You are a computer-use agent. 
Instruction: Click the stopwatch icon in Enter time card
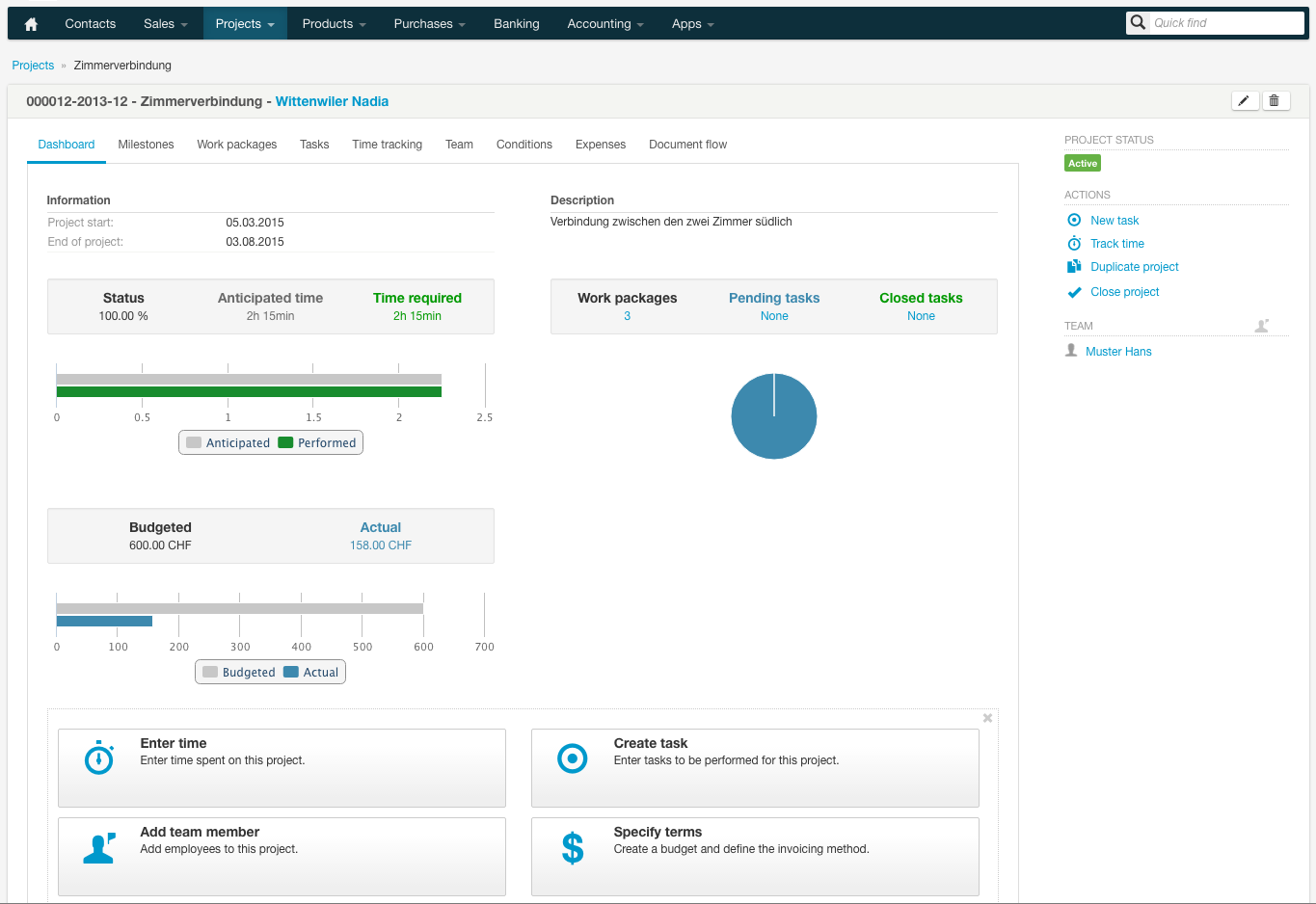(x=99, y=758)
